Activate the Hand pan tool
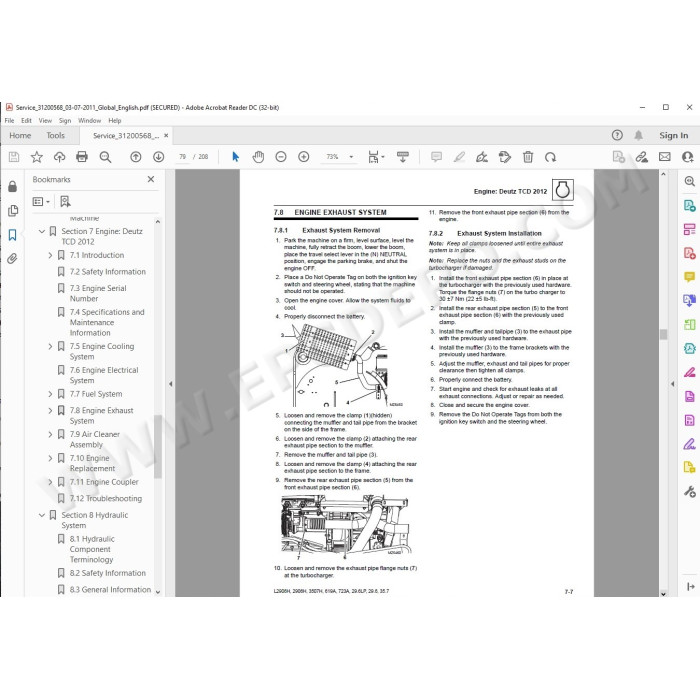The image size is (700, 700). 258,157
